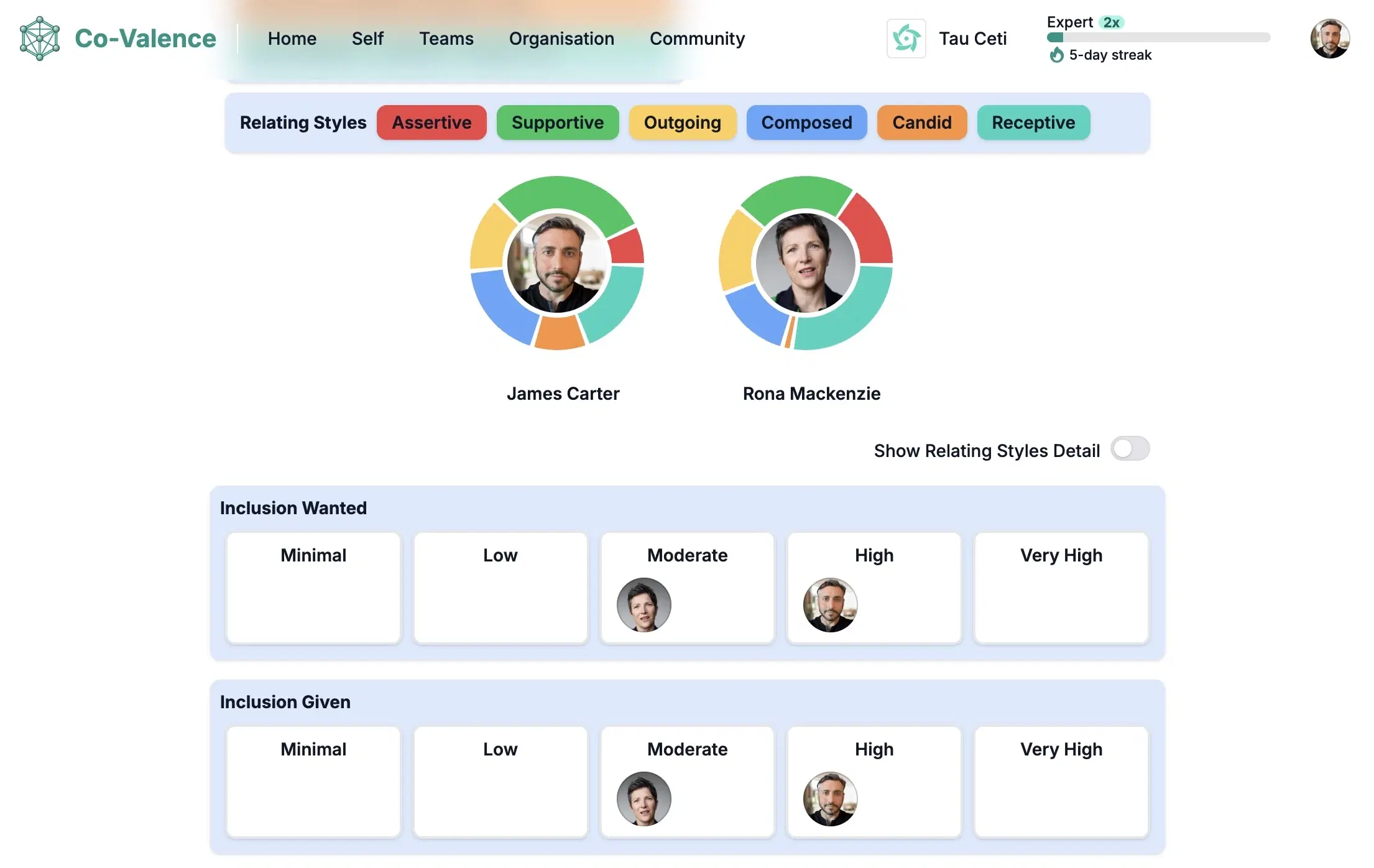1374x868 pixels.
Task: Click the Very High card under Inclusion Given
Action: pyautogui.click(x=1061, y=782)
